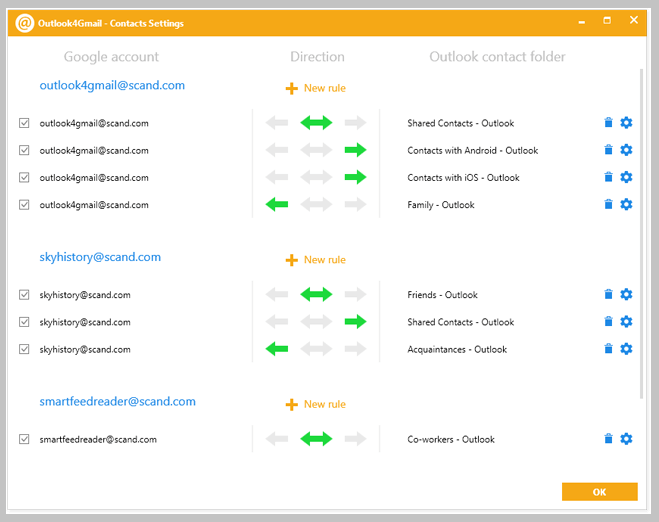Uncheck the outlook4gmail Shared Contacts rule checkbox
Viewport: 659px width, 522px height.
tap(24, 123)
